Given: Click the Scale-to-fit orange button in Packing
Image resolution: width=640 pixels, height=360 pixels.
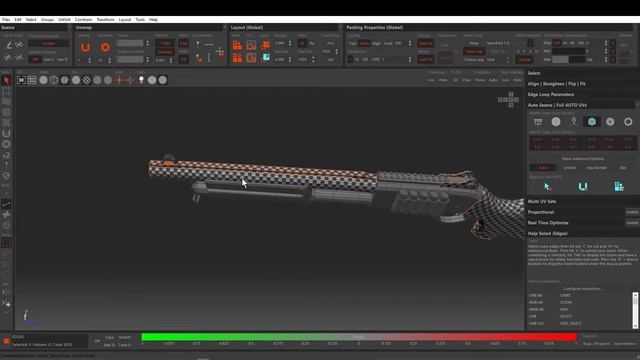Looking at the screenshot, I should click(x=426, y=60).
